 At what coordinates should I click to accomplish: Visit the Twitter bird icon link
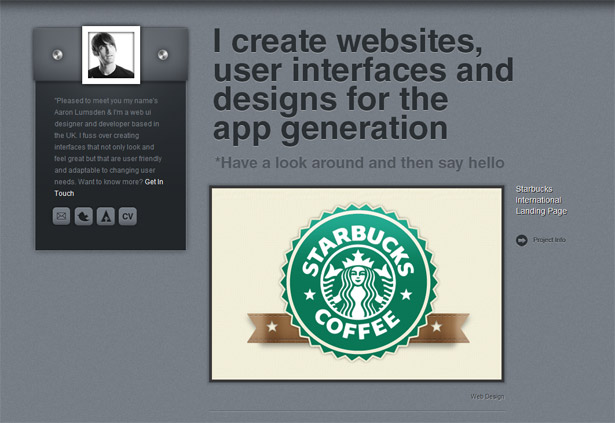coord(84,216)
